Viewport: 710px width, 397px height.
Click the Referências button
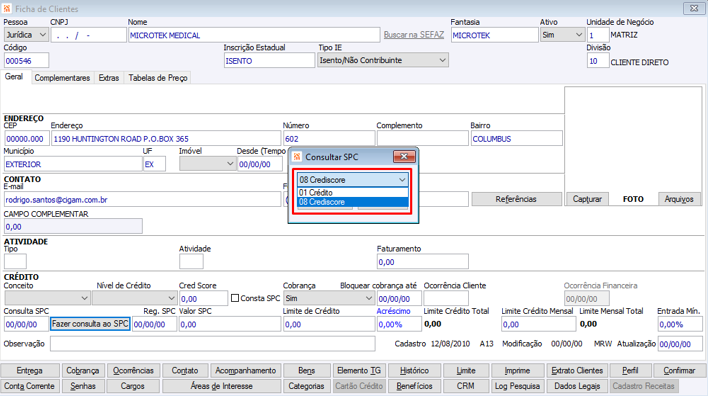[516, 199]
